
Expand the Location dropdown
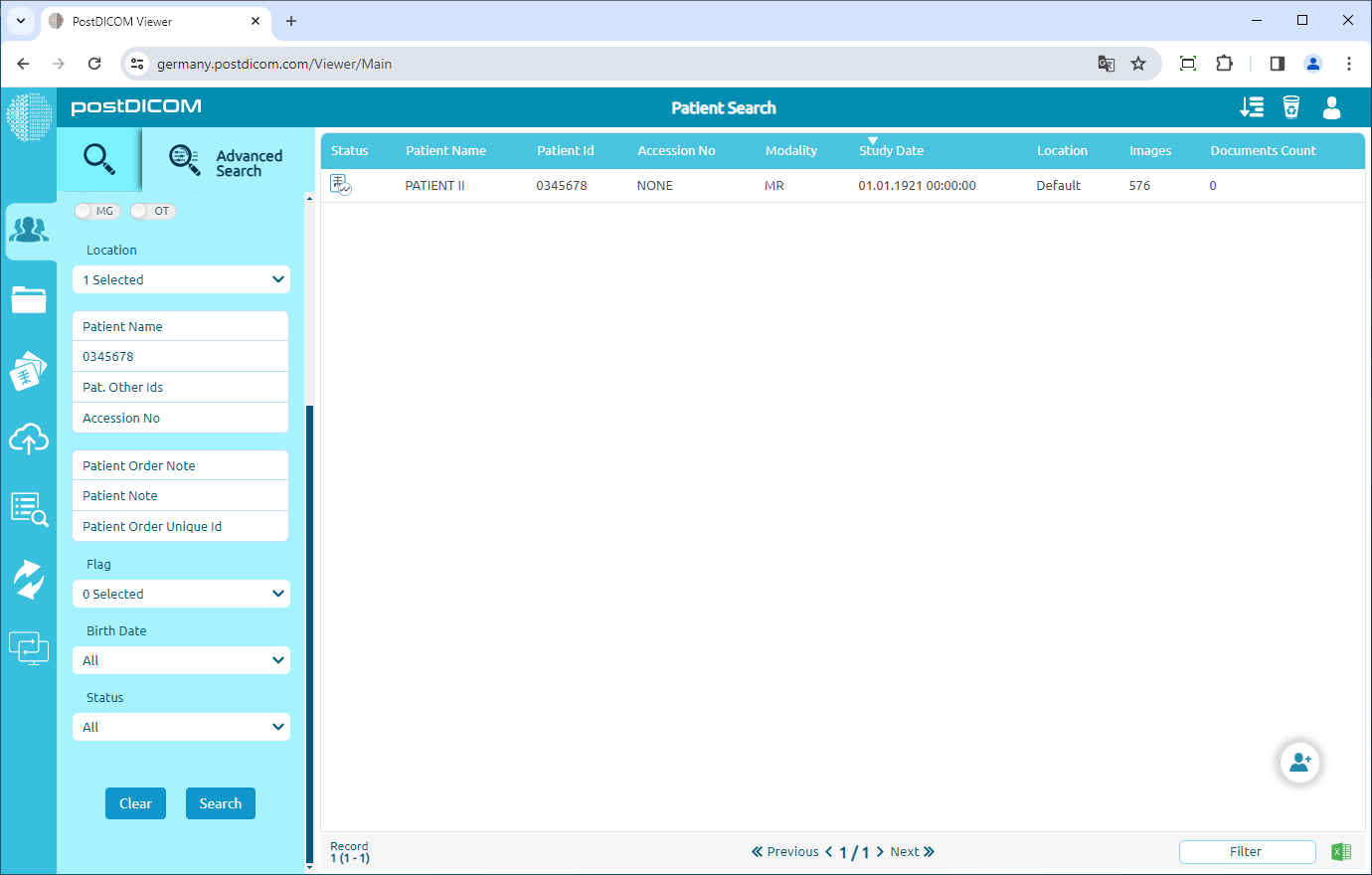tap(181, 279)
